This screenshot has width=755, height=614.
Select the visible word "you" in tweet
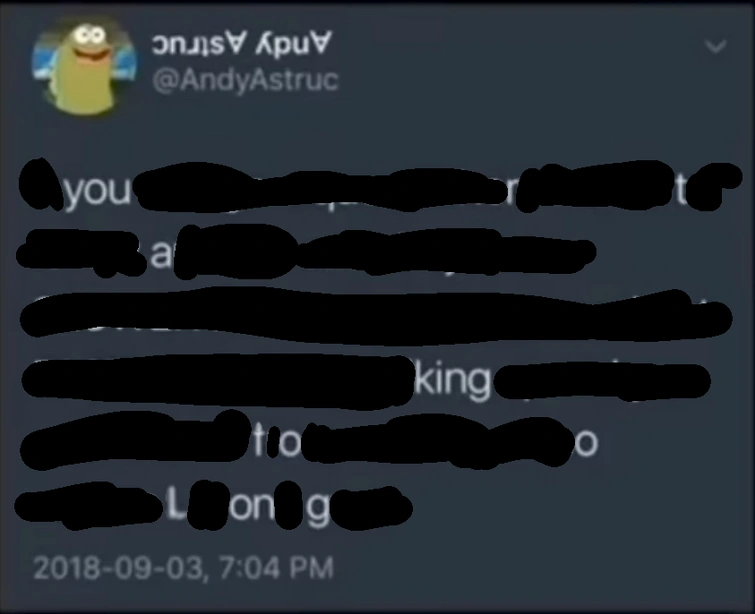click(x=98, y=191)
